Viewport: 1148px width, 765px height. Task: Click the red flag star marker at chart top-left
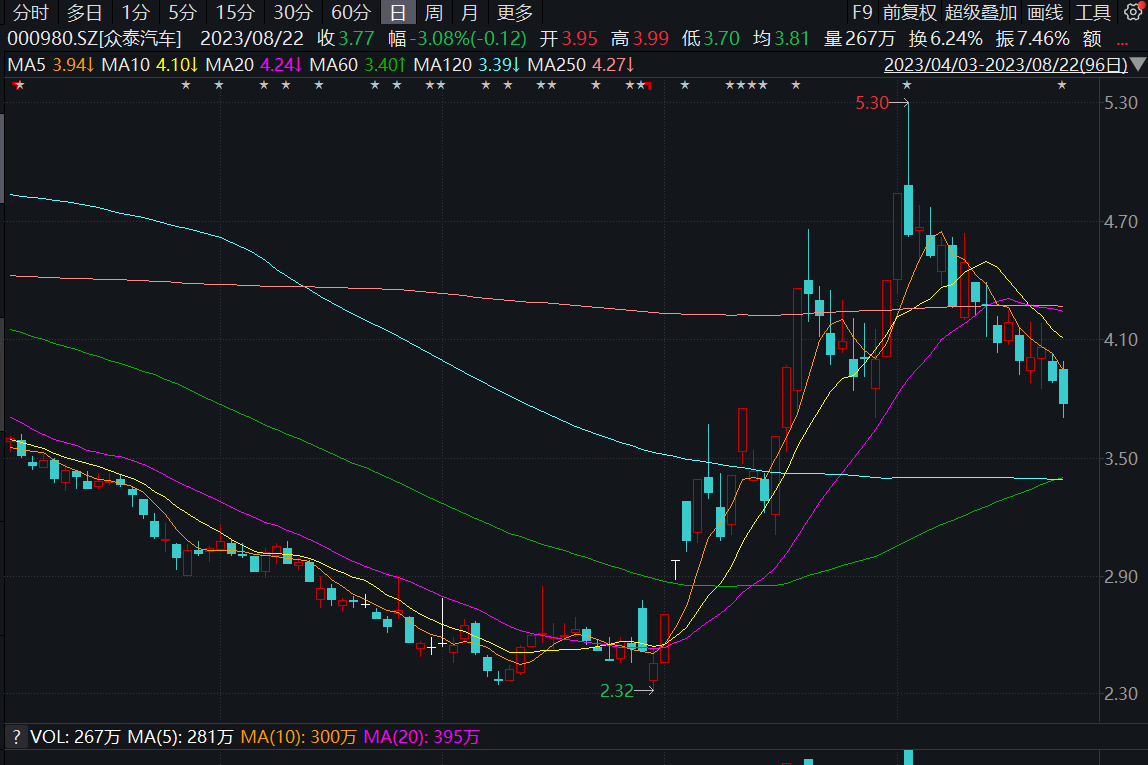pyautogui.click(x=18, y=85)
